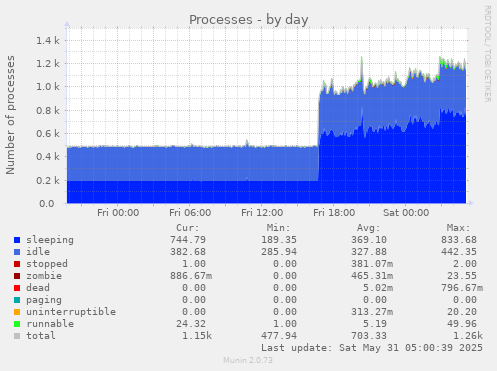Click stopped average value 381.07m

point(372,264)
